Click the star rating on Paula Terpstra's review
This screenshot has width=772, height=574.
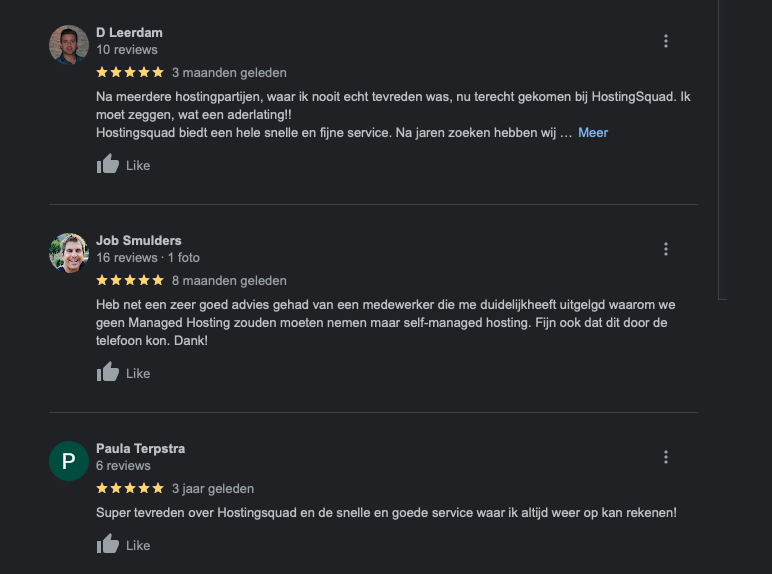pos(130,488)
